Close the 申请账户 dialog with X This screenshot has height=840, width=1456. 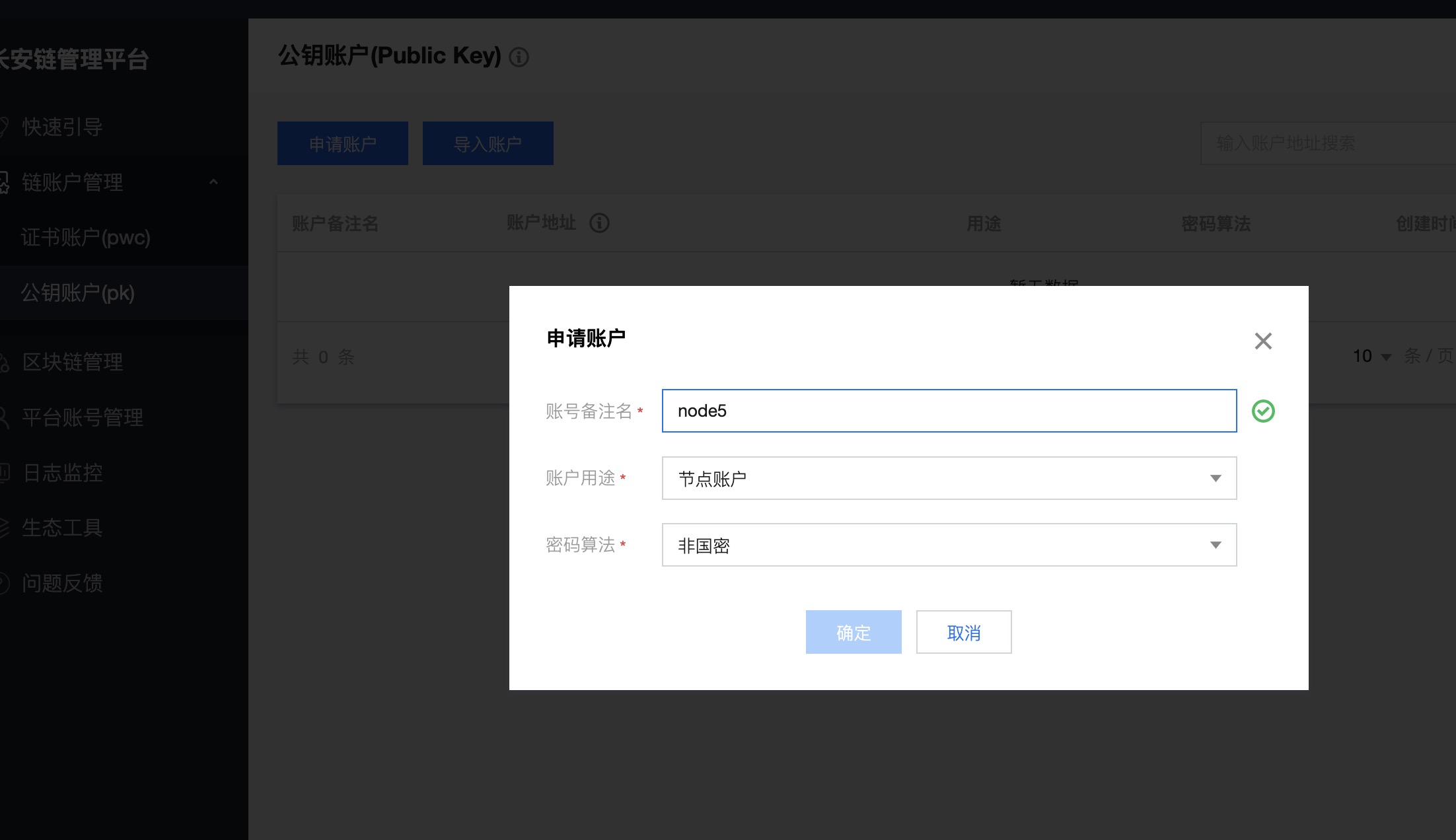(x=1263, y=341)
